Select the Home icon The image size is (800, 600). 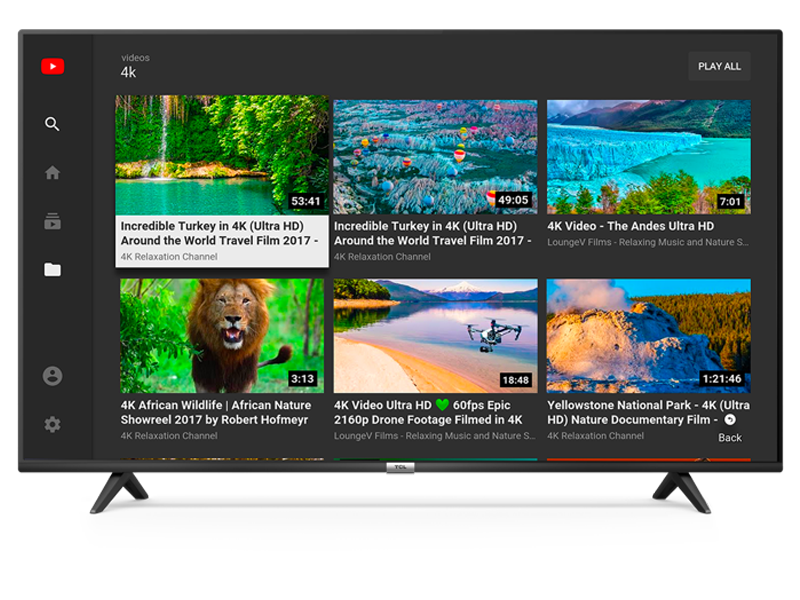[51, 172]
